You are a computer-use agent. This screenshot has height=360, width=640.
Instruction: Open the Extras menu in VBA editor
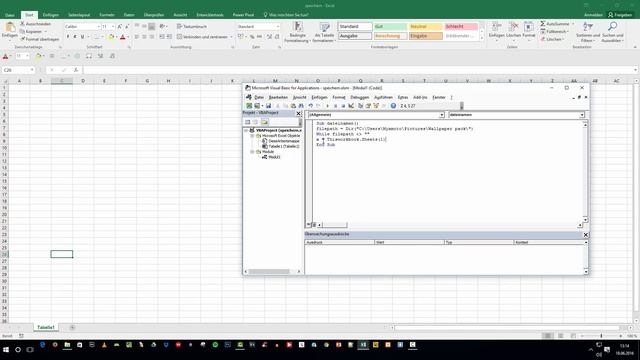click(x=403, y=97)
